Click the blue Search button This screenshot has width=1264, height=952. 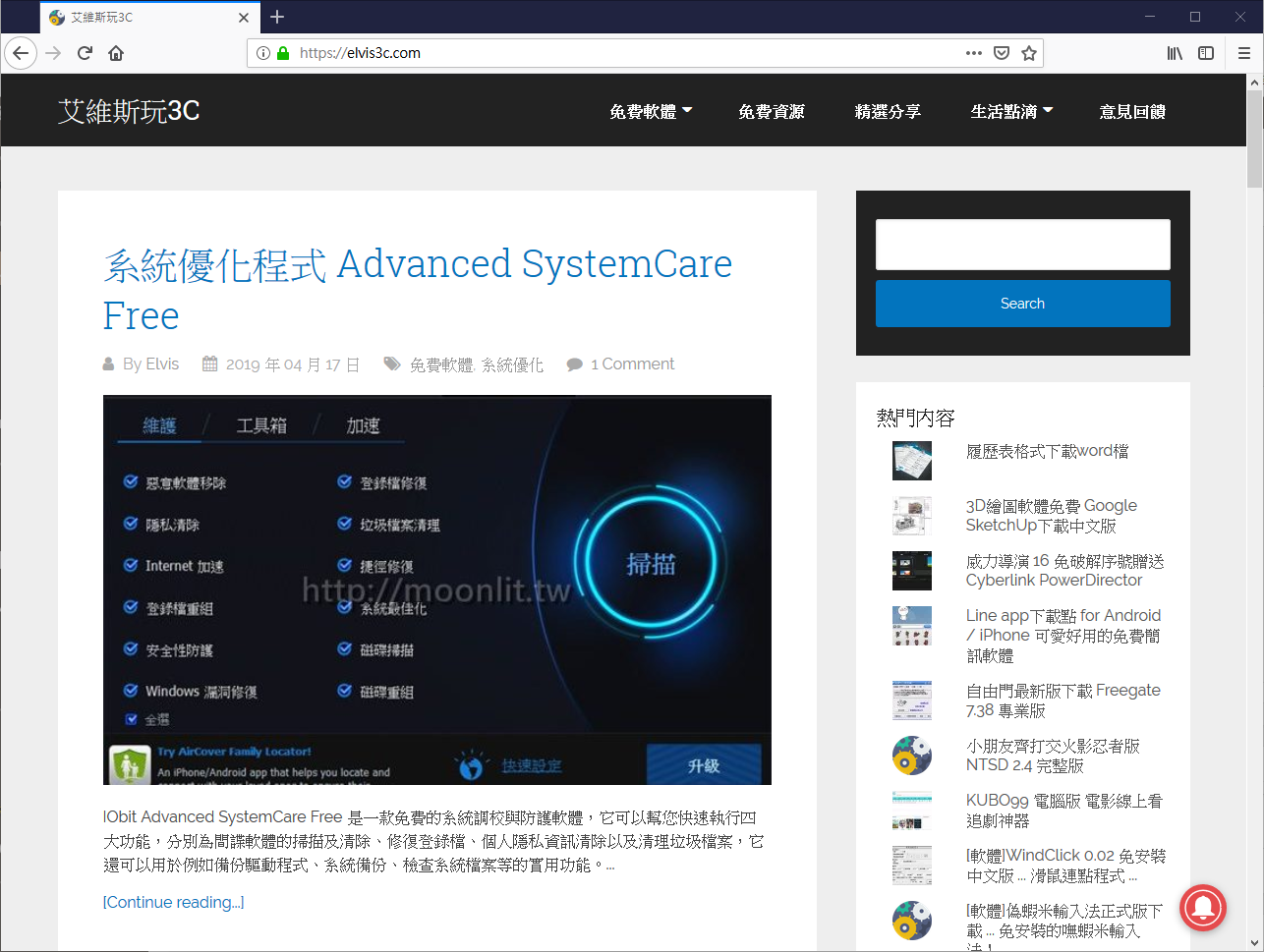click(x=1022, y=304)
